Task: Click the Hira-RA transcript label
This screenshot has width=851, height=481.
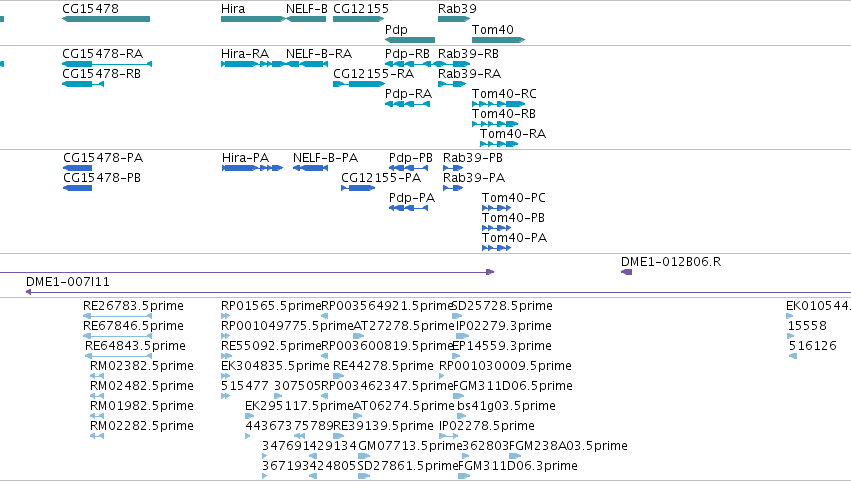Action: tap(245, 54)
